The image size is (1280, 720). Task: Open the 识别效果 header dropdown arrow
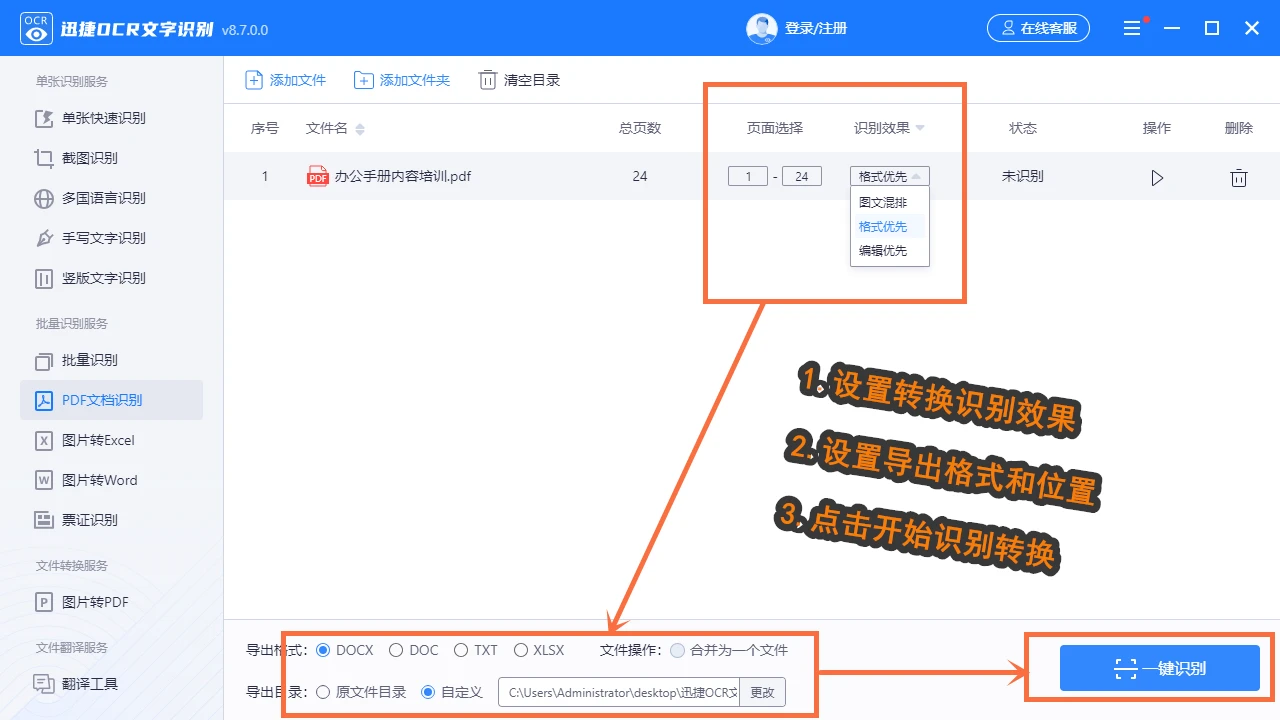(x=920, y=128)
